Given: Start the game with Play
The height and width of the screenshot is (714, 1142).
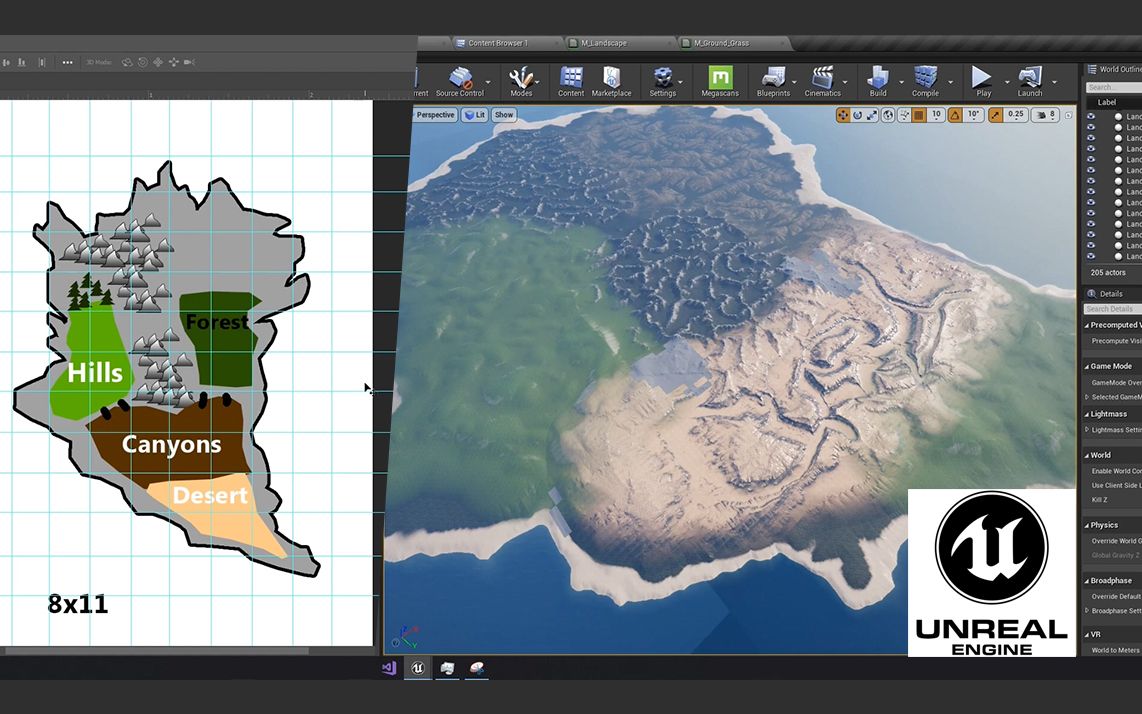Looking at the screenshot, I should coord(982,81).
